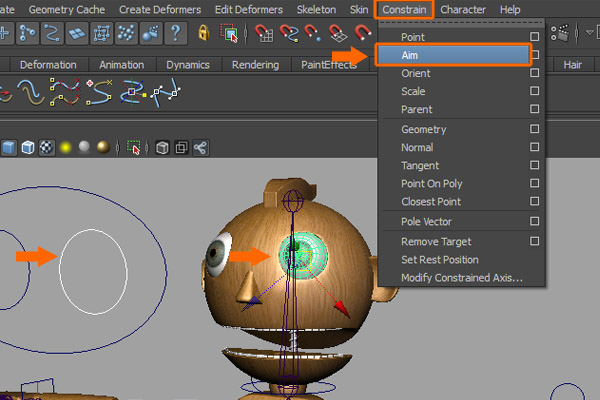Click the wireframe cube icon in panel toolbar
The height and width of the screenshot is (400, 600).
point(163,148)
